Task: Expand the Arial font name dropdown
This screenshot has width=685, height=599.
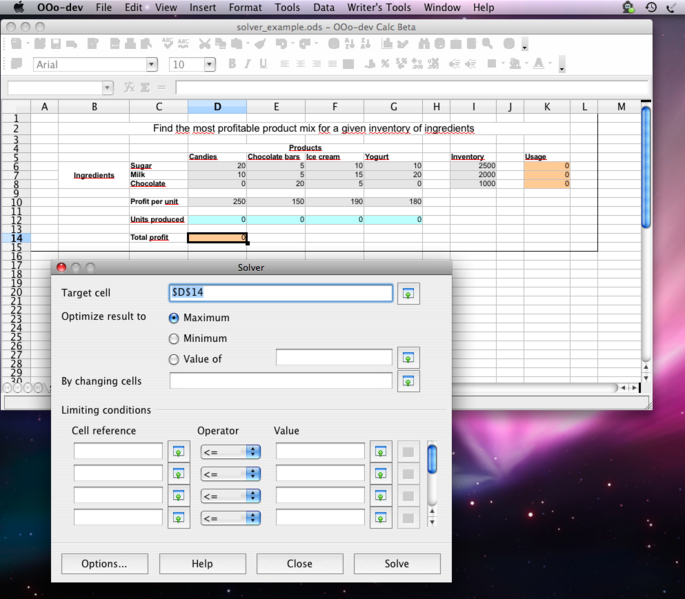Action: 152,65
